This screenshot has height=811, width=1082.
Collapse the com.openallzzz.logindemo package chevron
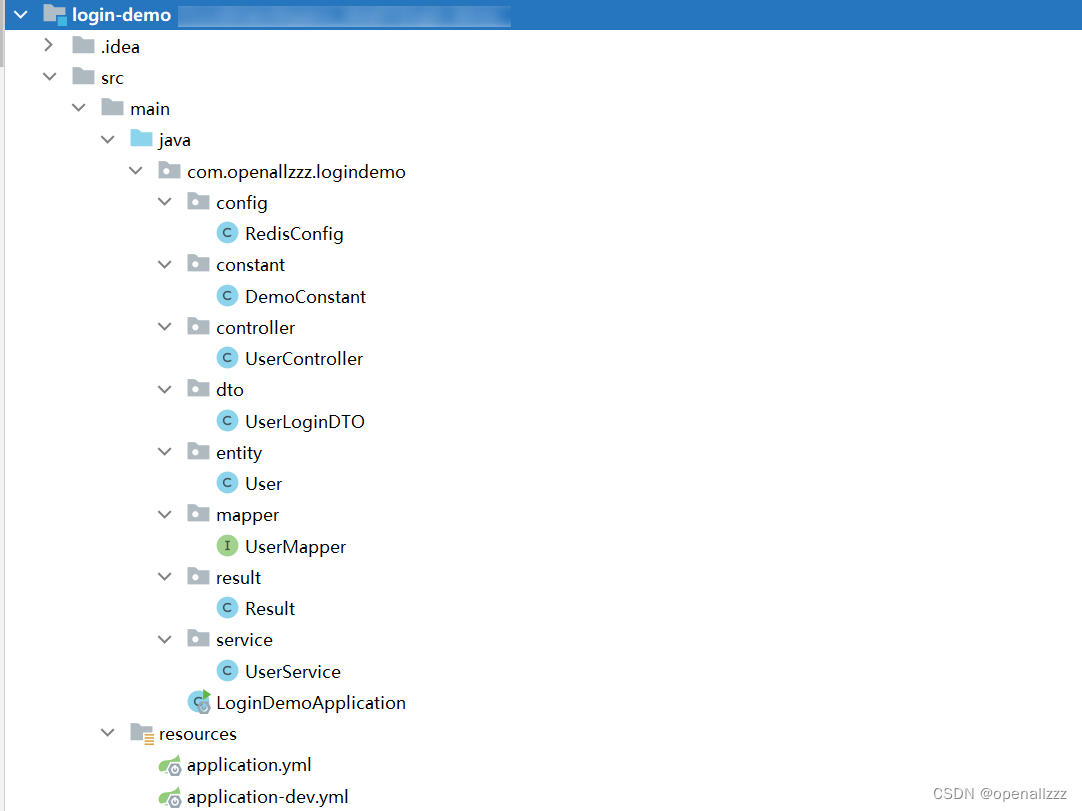point(136,170)
